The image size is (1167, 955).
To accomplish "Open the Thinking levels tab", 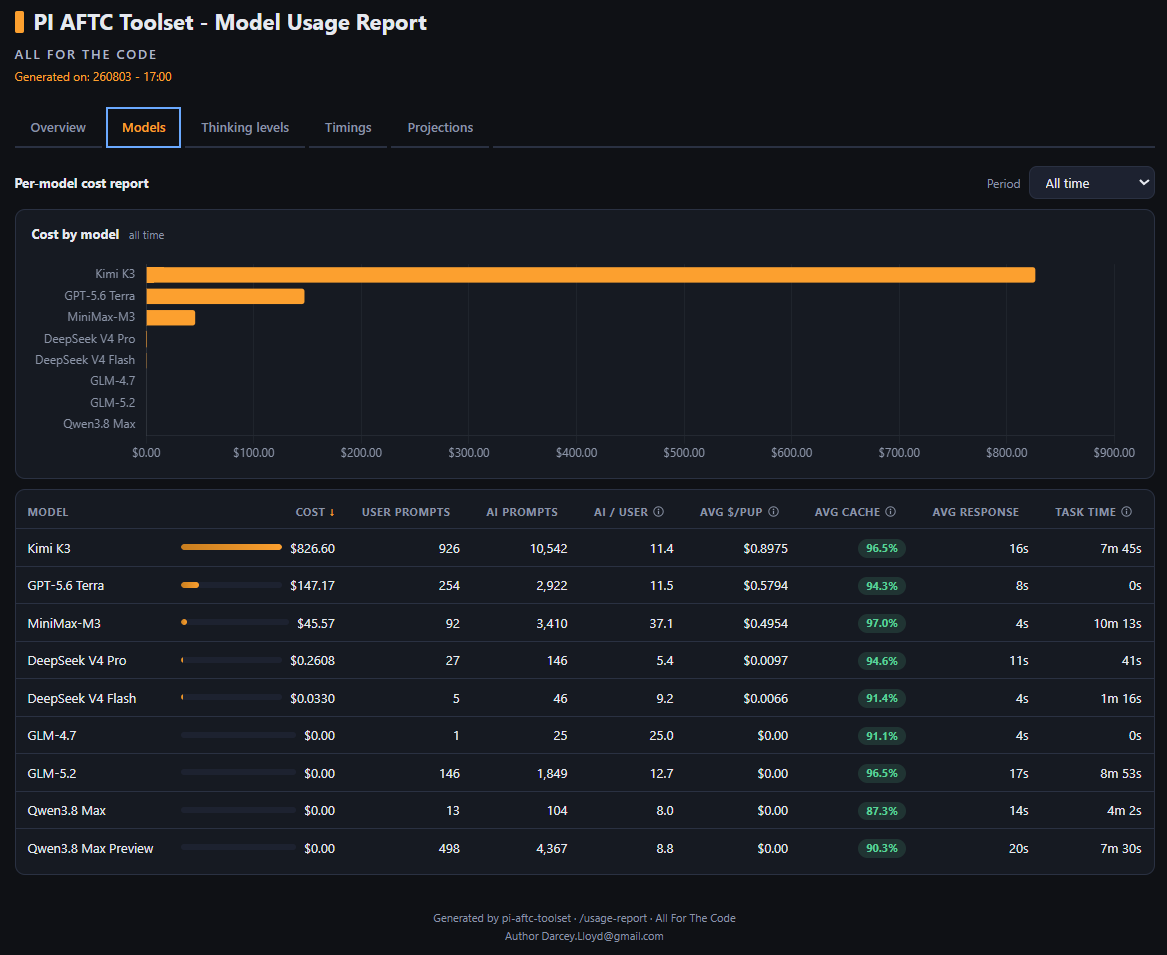I will (x=245, y=127).
